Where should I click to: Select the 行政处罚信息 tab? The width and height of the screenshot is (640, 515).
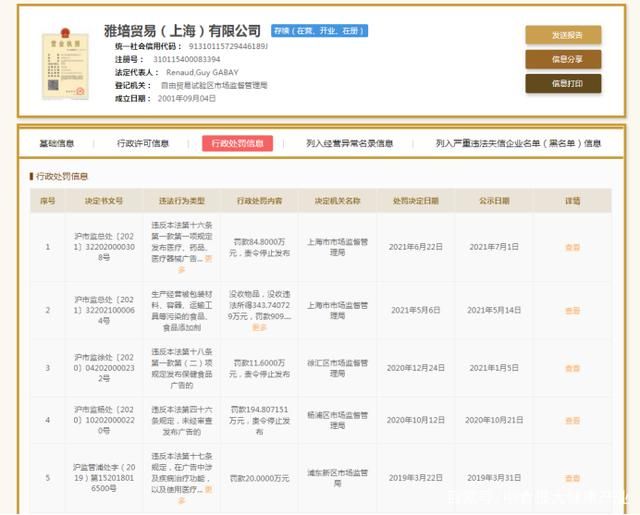click(237, 143)
